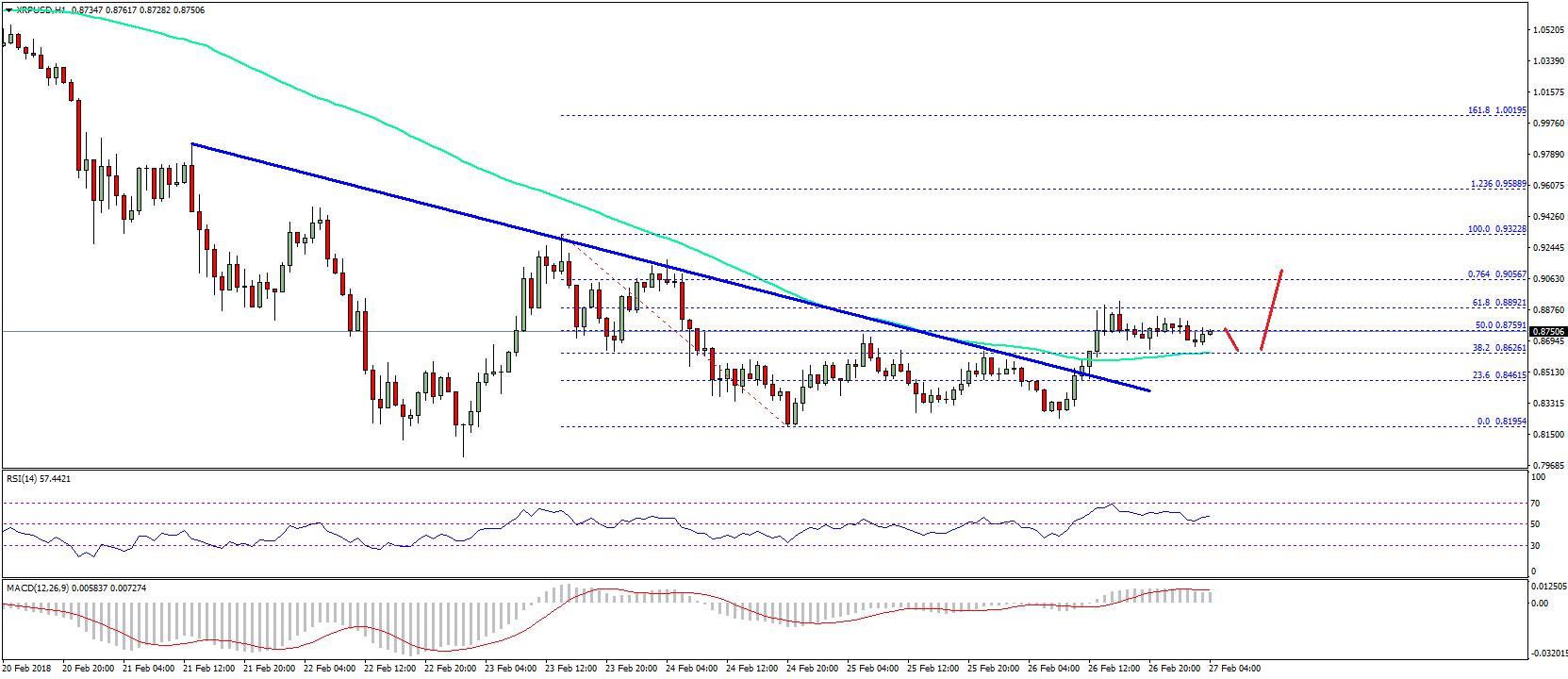Select the 50.0 0.87591 Fibonacci label
1568x679 pixels.
click(1501, 325)
